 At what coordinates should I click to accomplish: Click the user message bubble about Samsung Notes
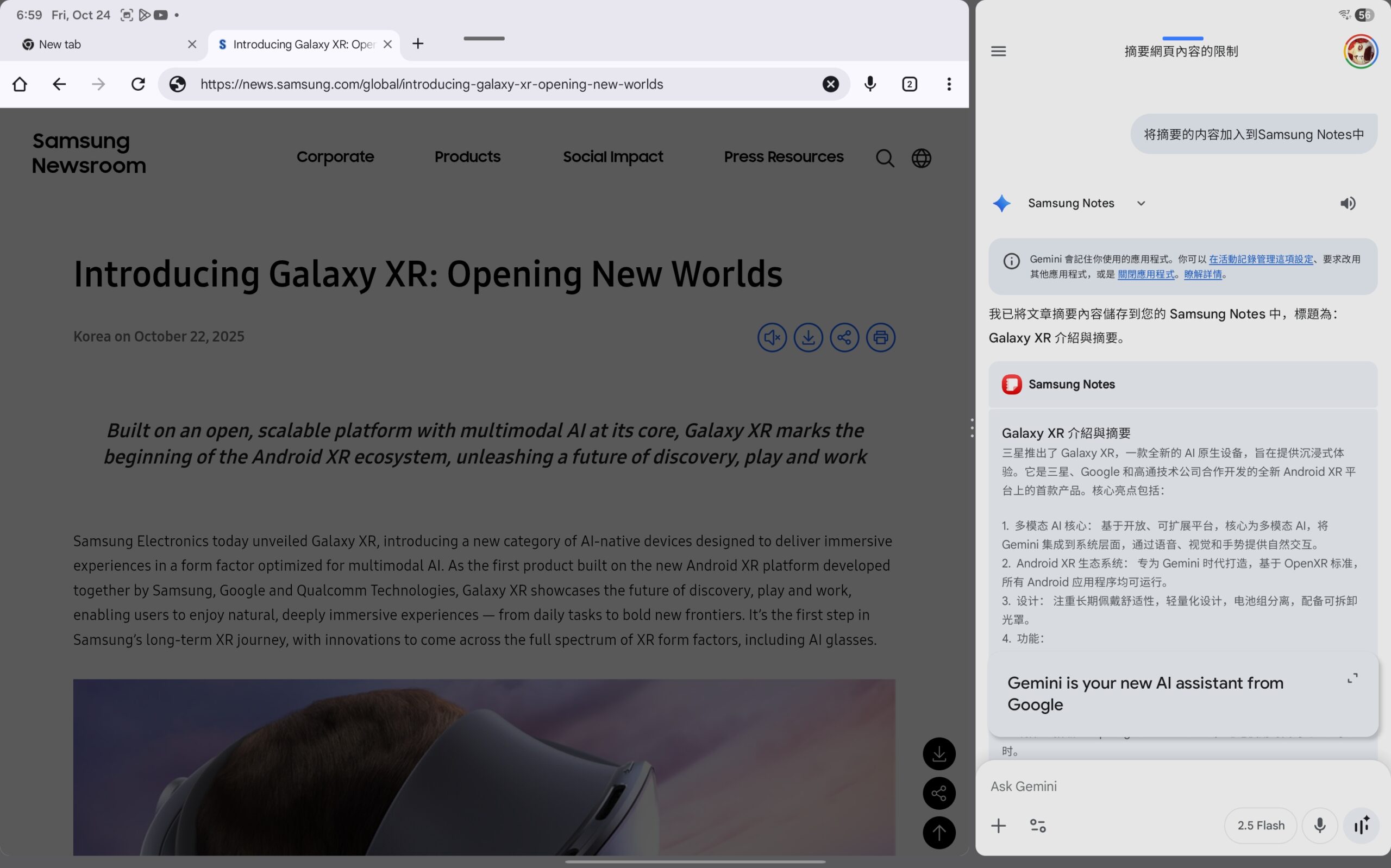[1254, 134]
